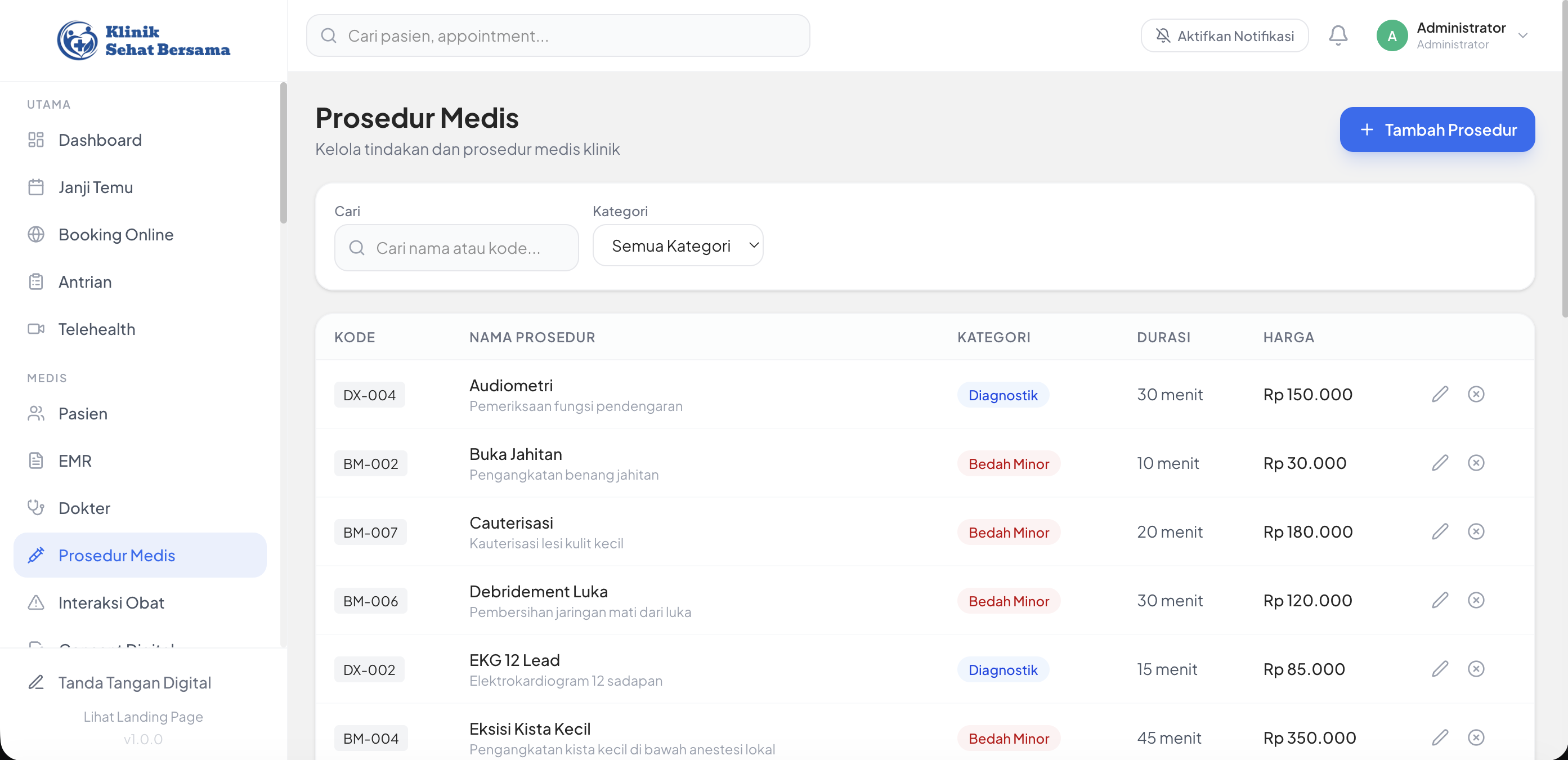Focus the Cari nama atau kode field
This screenshot has height=760, width=1568.
458,248
